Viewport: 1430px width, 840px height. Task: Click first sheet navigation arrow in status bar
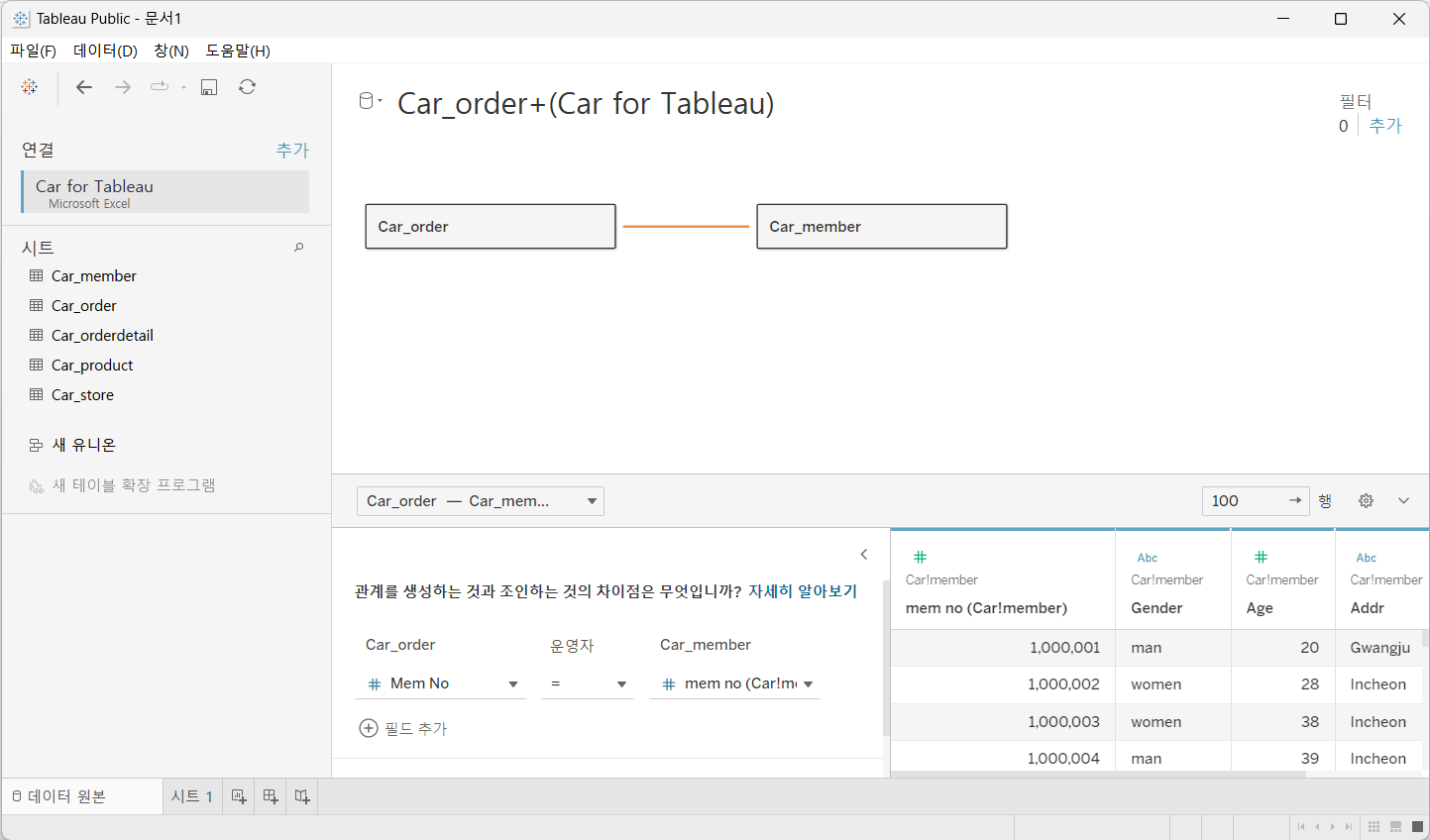pyautogui.click(x=1301, y=827)
